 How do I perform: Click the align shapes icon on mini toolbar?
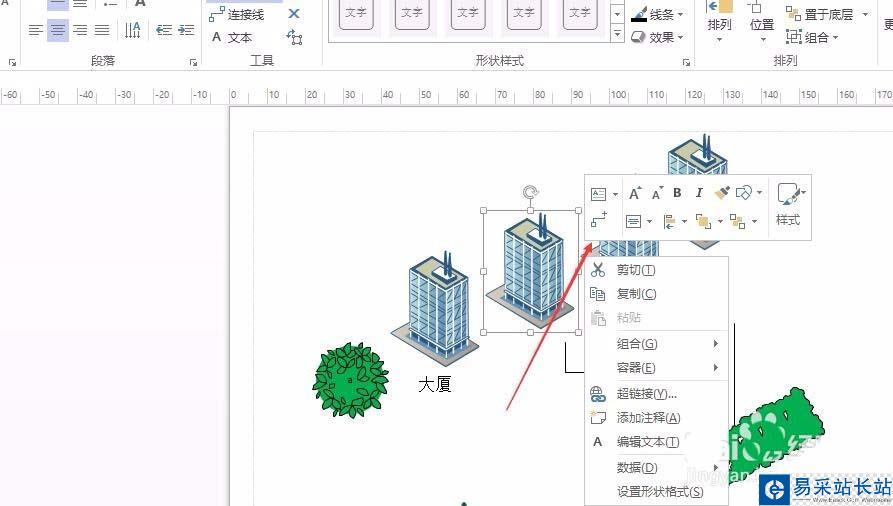[670, 221]
